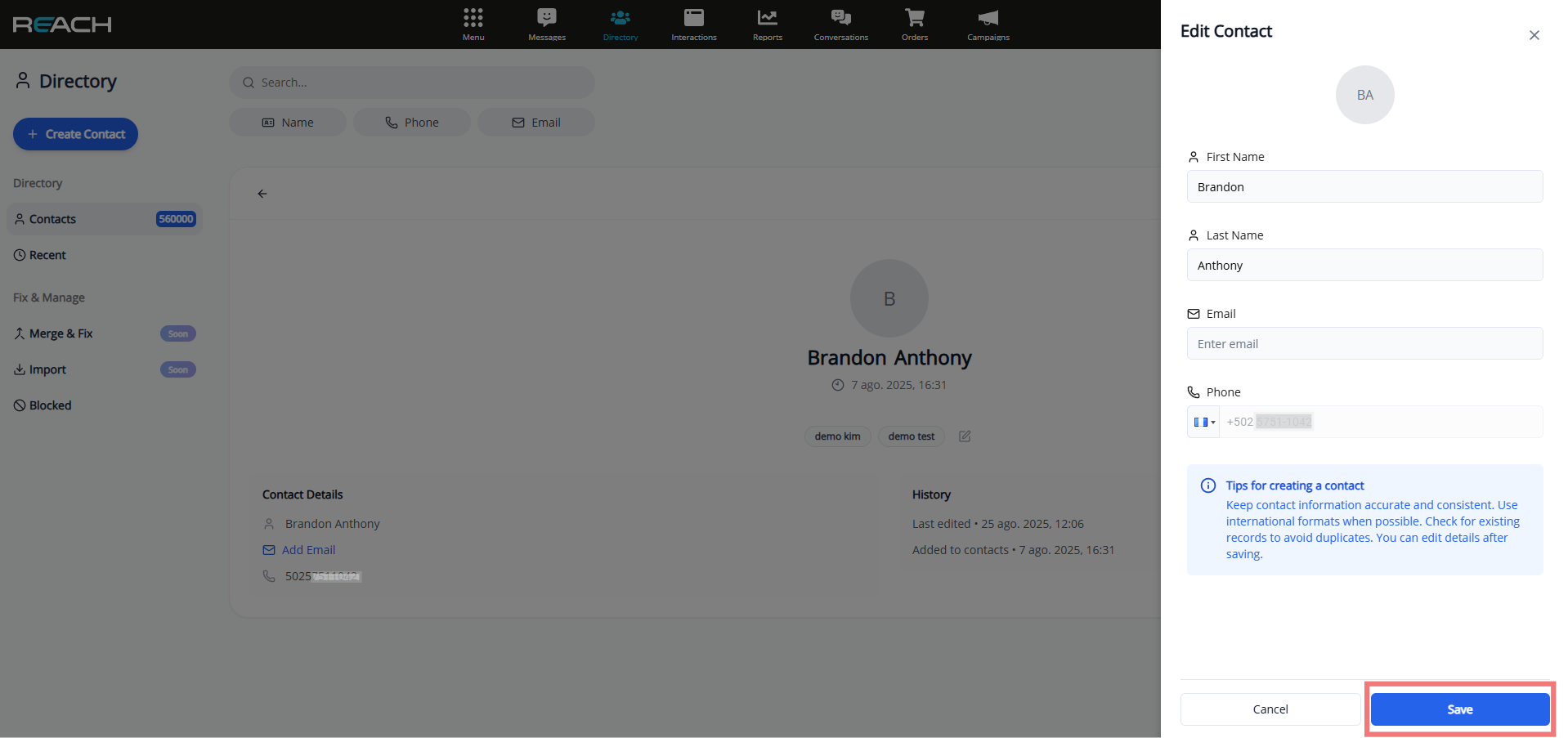Click the B profile avatar
This screenshot has height=738, width=1568.
tap(889, 298)
